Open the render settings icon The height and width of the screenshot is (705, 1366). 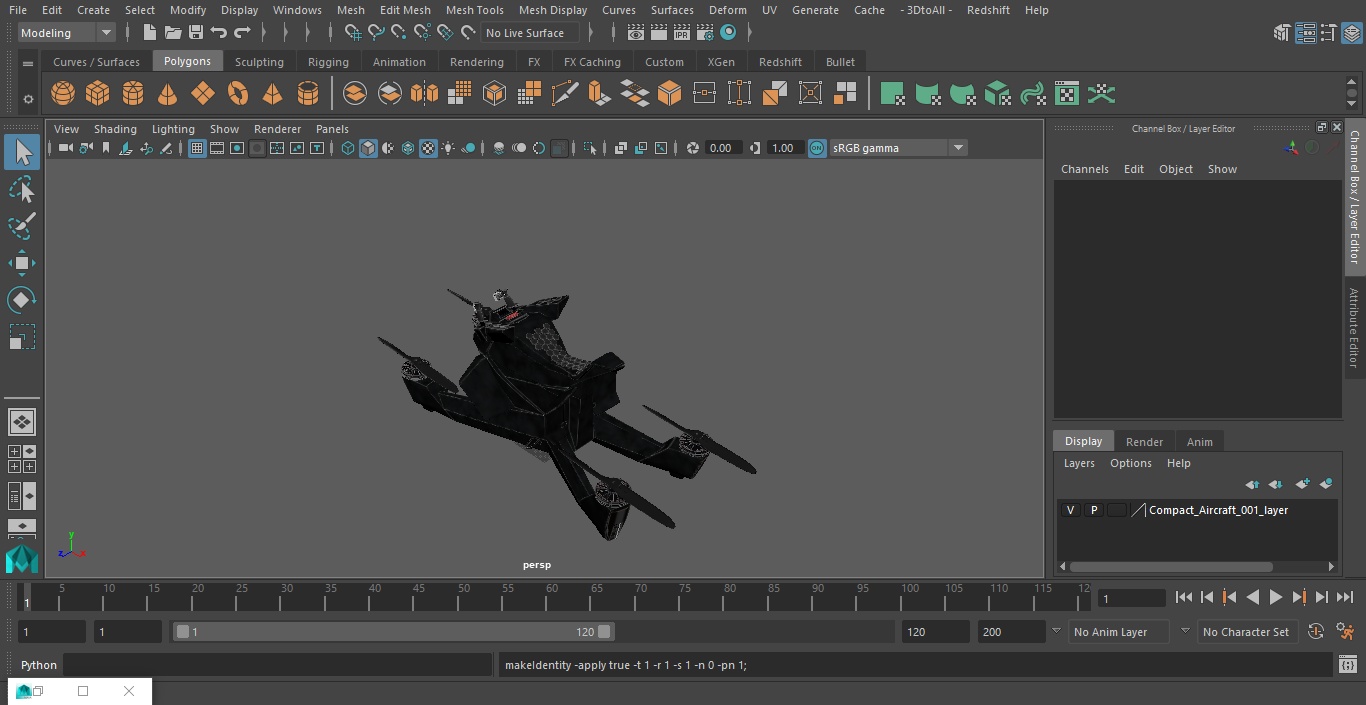tap(705, 33)
